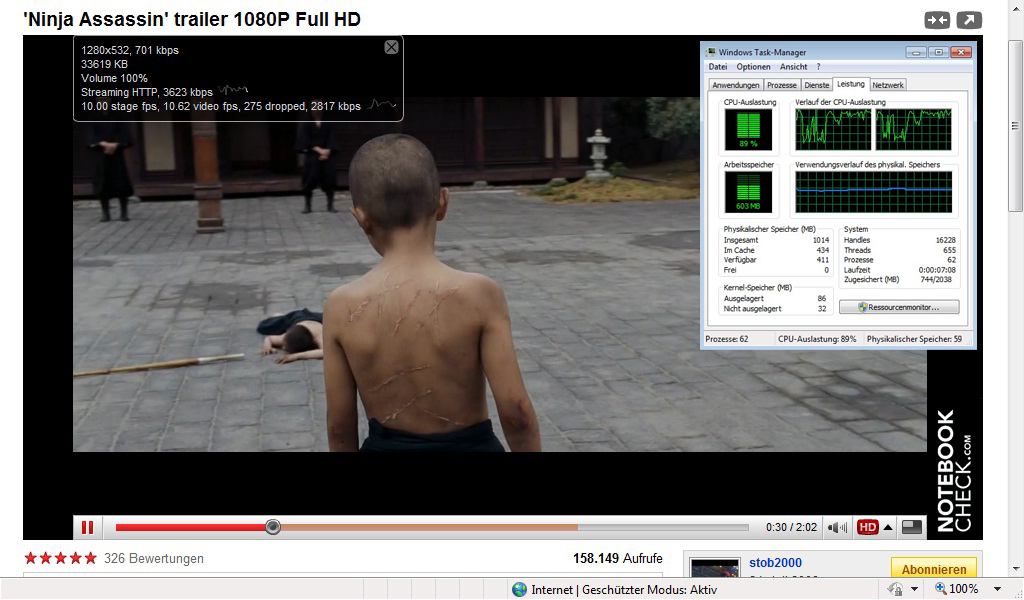Click the page scrollbar down arrow
This screenshot has width=1024, height=600.
pyautogui.click(x=1016, y=569)
